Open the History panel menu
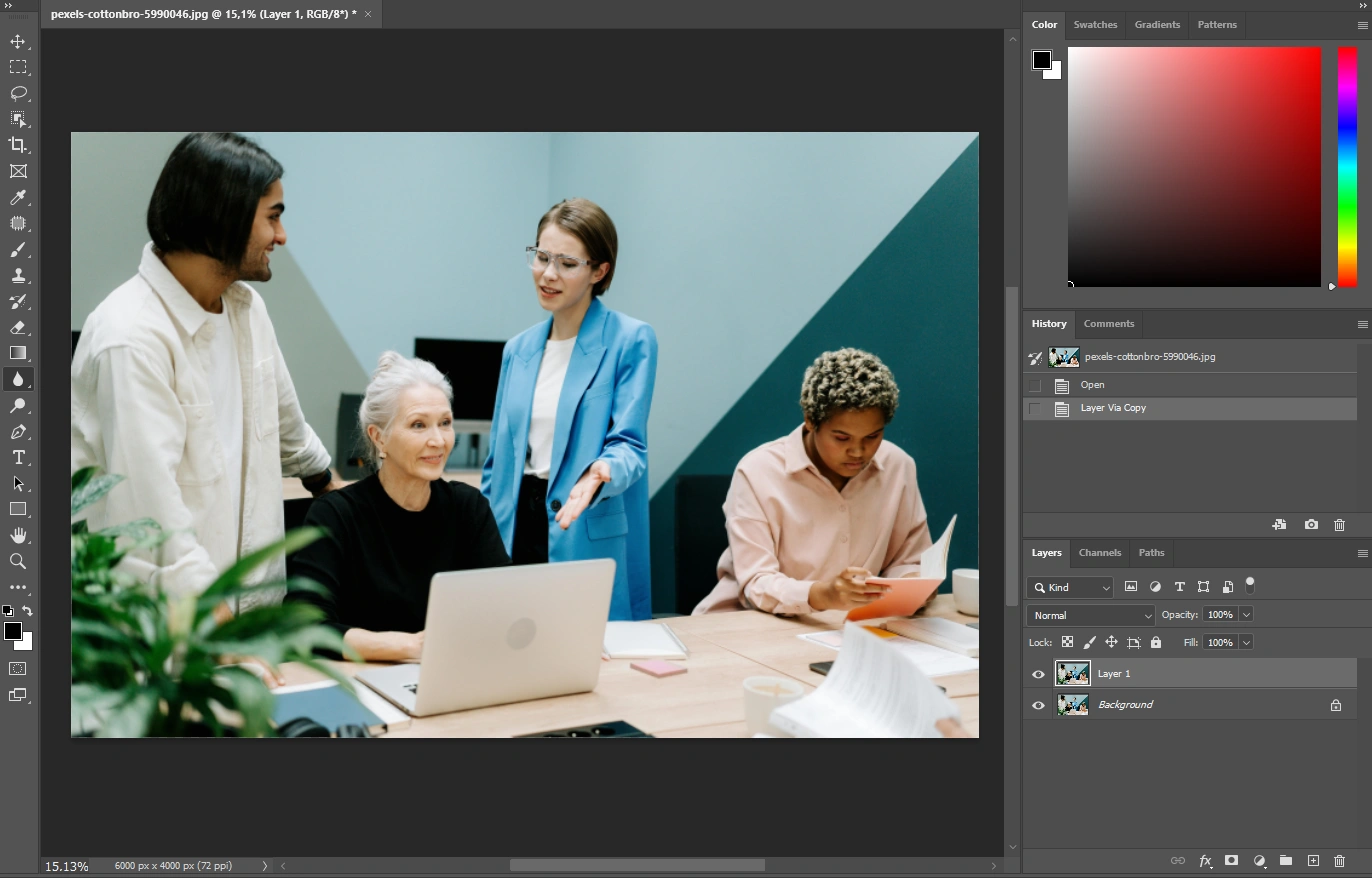Screen dimensions: 1372x878 coord(1362,324)
